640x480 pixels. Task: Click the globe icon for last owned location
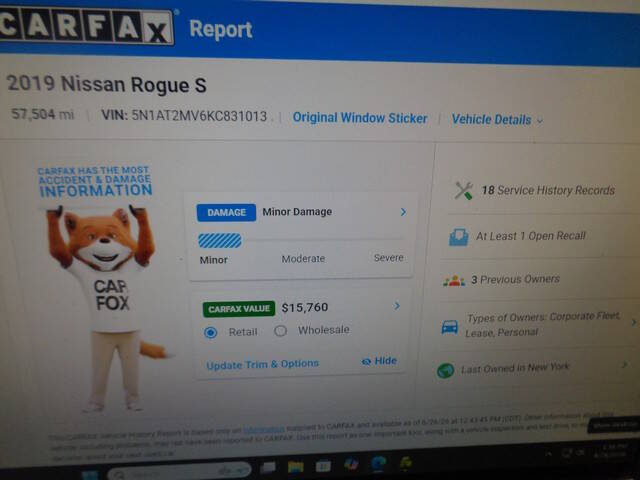click(445, 371)
